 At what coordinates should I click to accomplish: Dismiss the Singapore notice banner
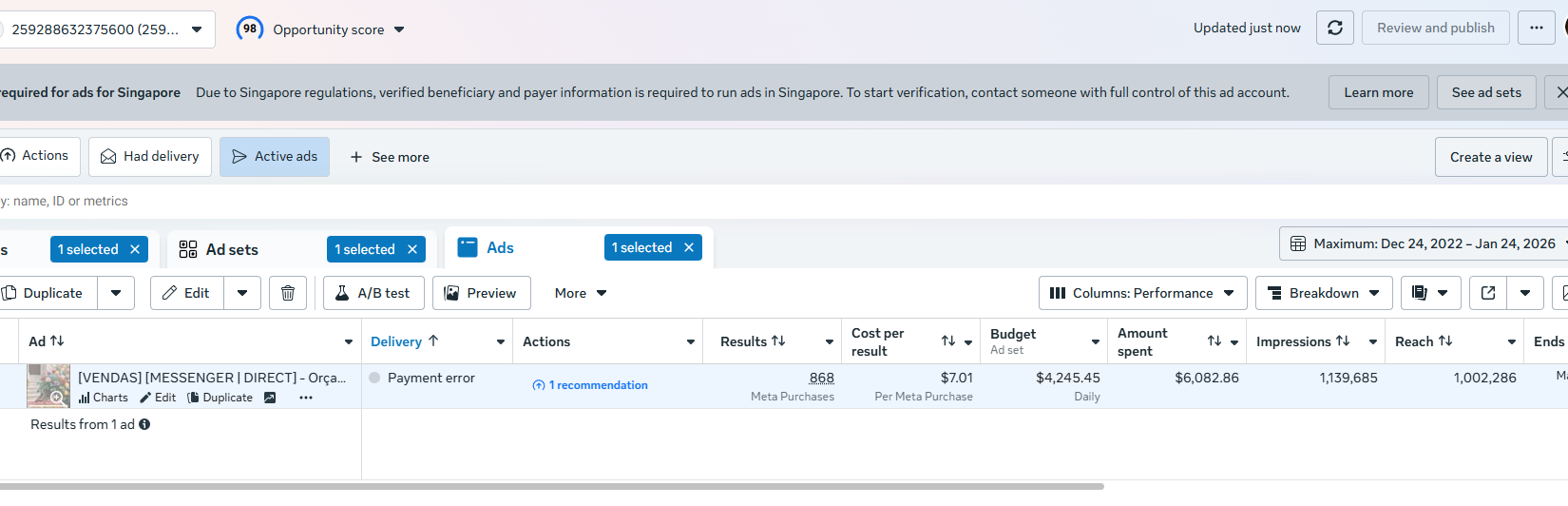(x=1558, y=92)
